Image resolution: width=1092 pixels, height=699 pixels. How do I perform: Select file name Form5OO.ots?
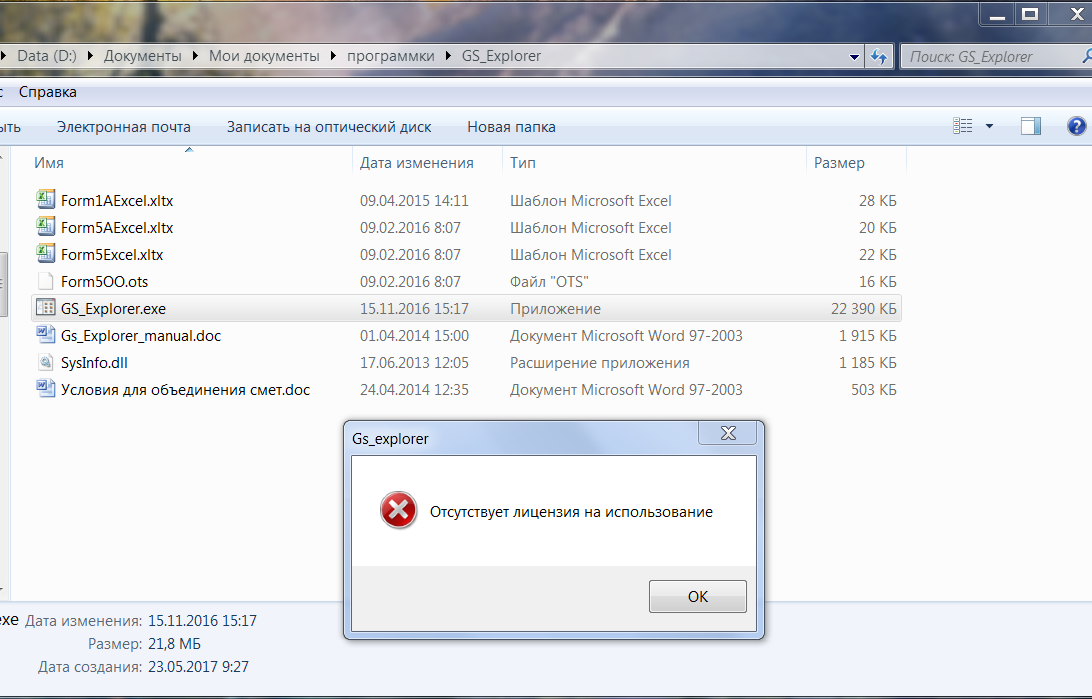pyautogui.click(x=104, y=282)
